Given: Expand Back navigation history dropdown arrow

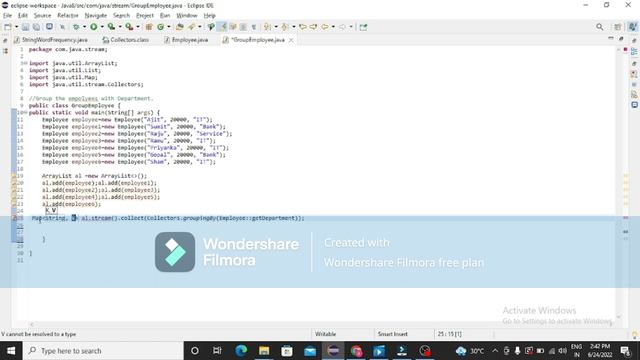Looking at the screenshot, I should pos(333,27).
